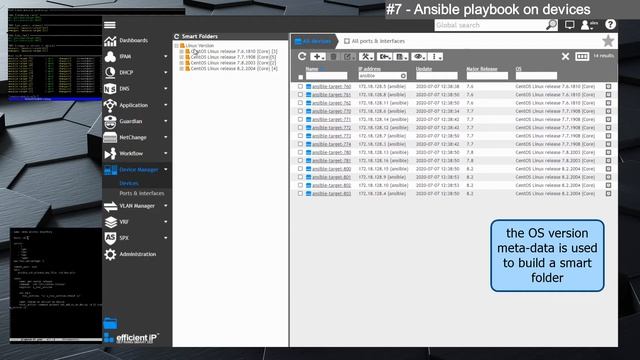
Task: Open the Device Manager menu item
Action: pos(138,169)
